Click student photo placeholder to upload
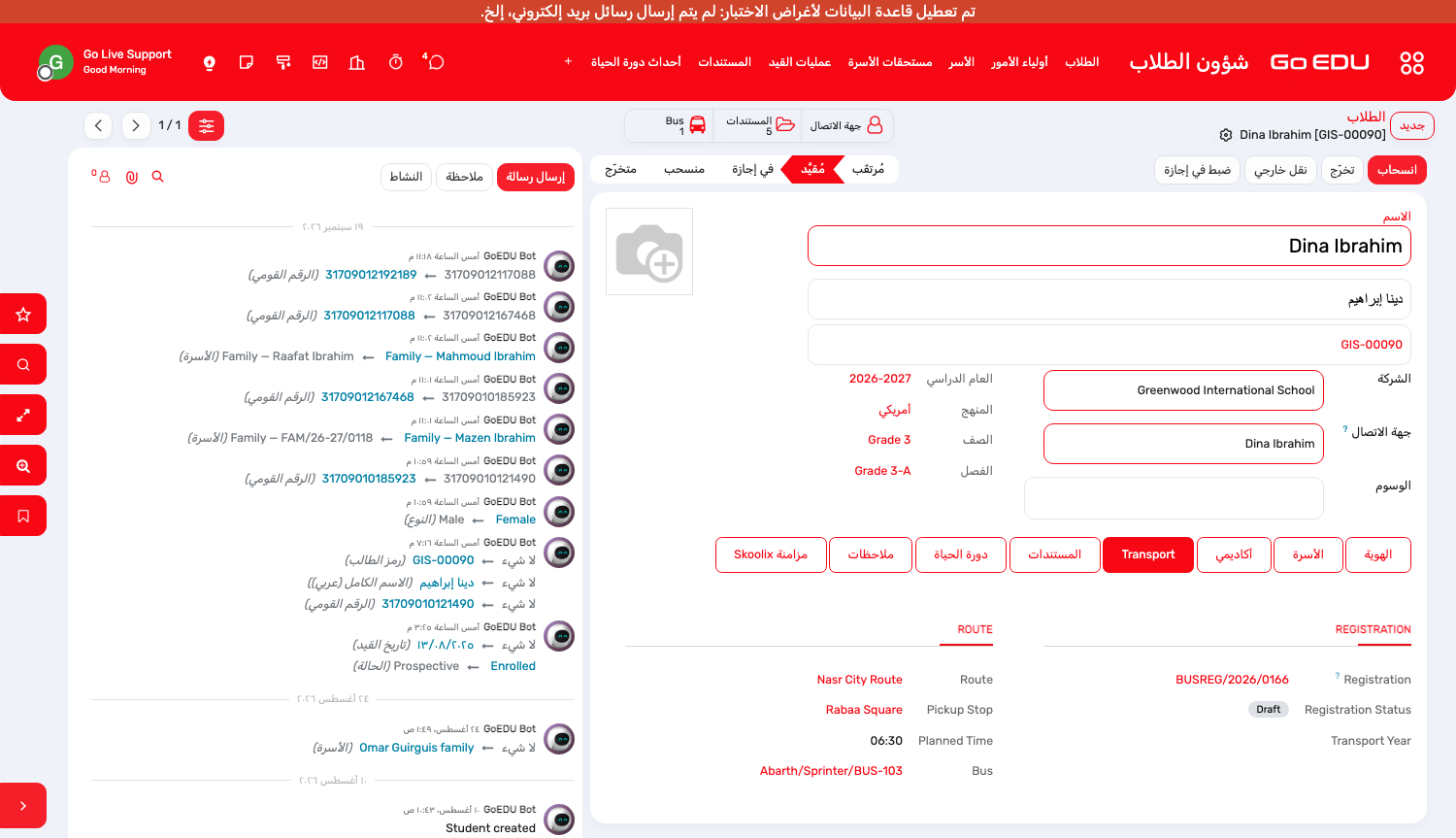Viewport: 1456px width, 838px height. (649, 251)
